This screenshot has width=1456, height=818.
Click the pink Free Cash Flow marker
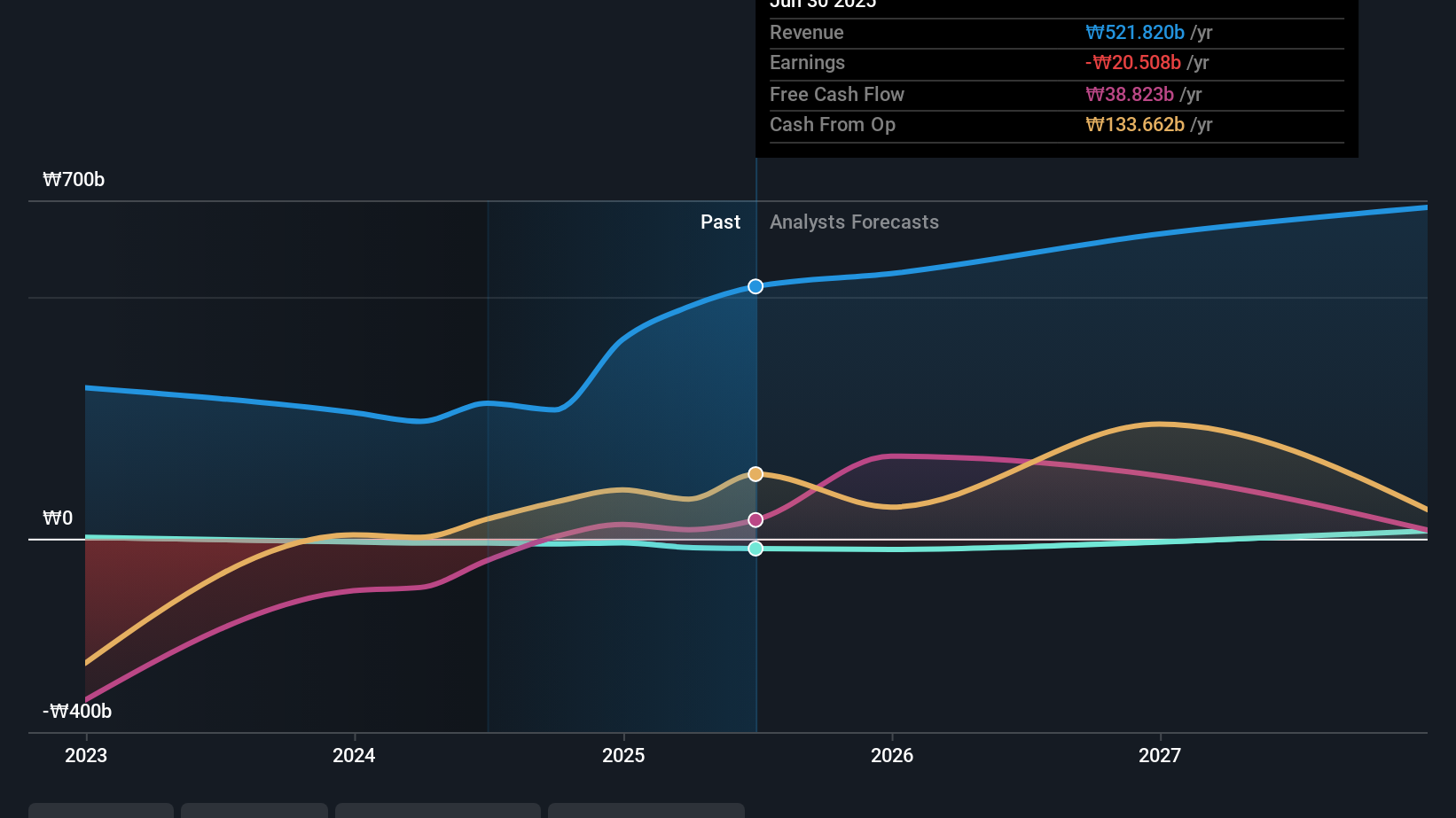755,520
